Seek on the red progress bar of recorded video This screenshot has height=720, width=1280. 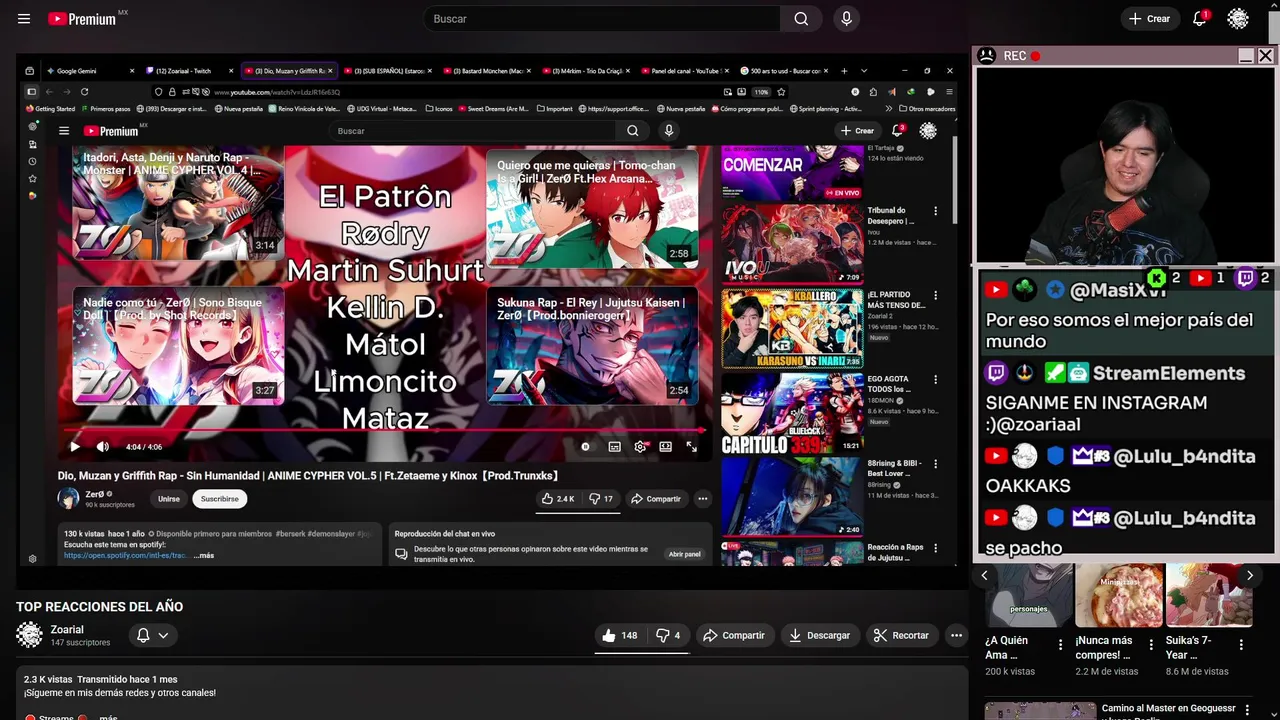click(x=384, y=431)
